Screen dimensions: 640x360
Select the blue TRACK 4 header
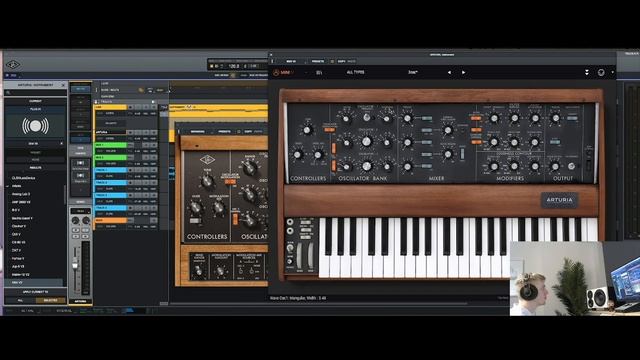(111, 208)
